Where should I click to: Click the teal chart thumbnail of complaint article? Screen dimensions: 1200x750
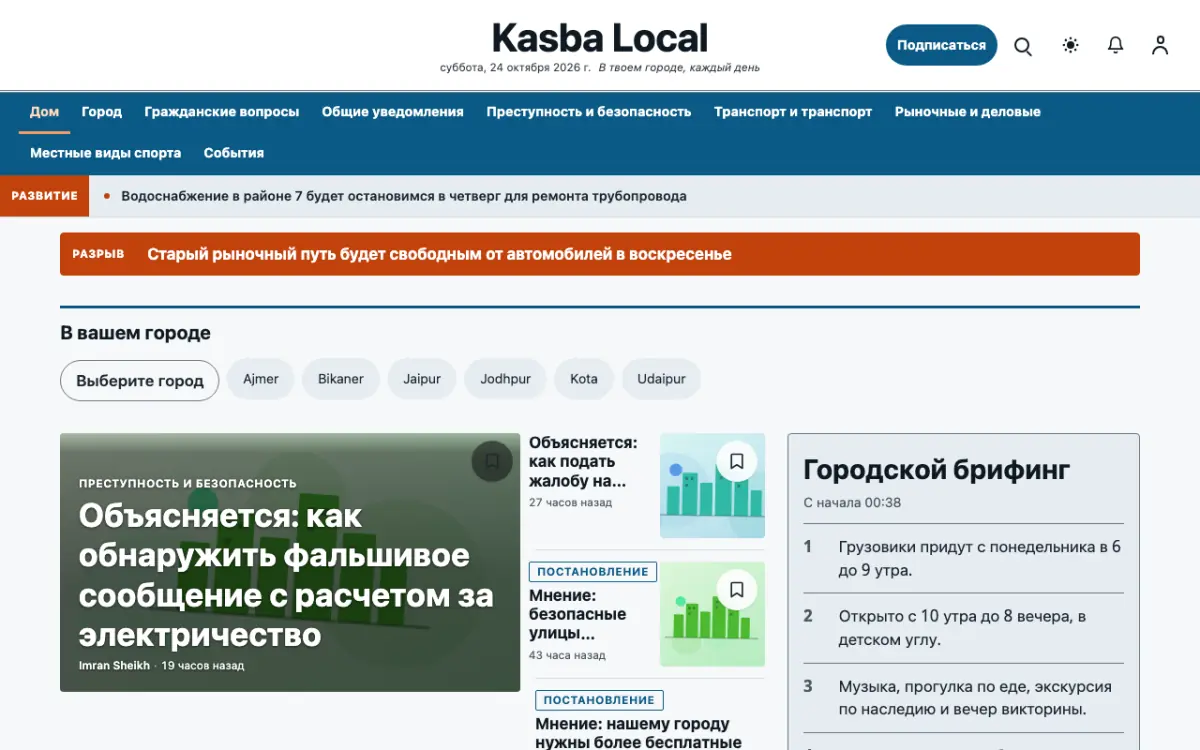pos(712,486)
